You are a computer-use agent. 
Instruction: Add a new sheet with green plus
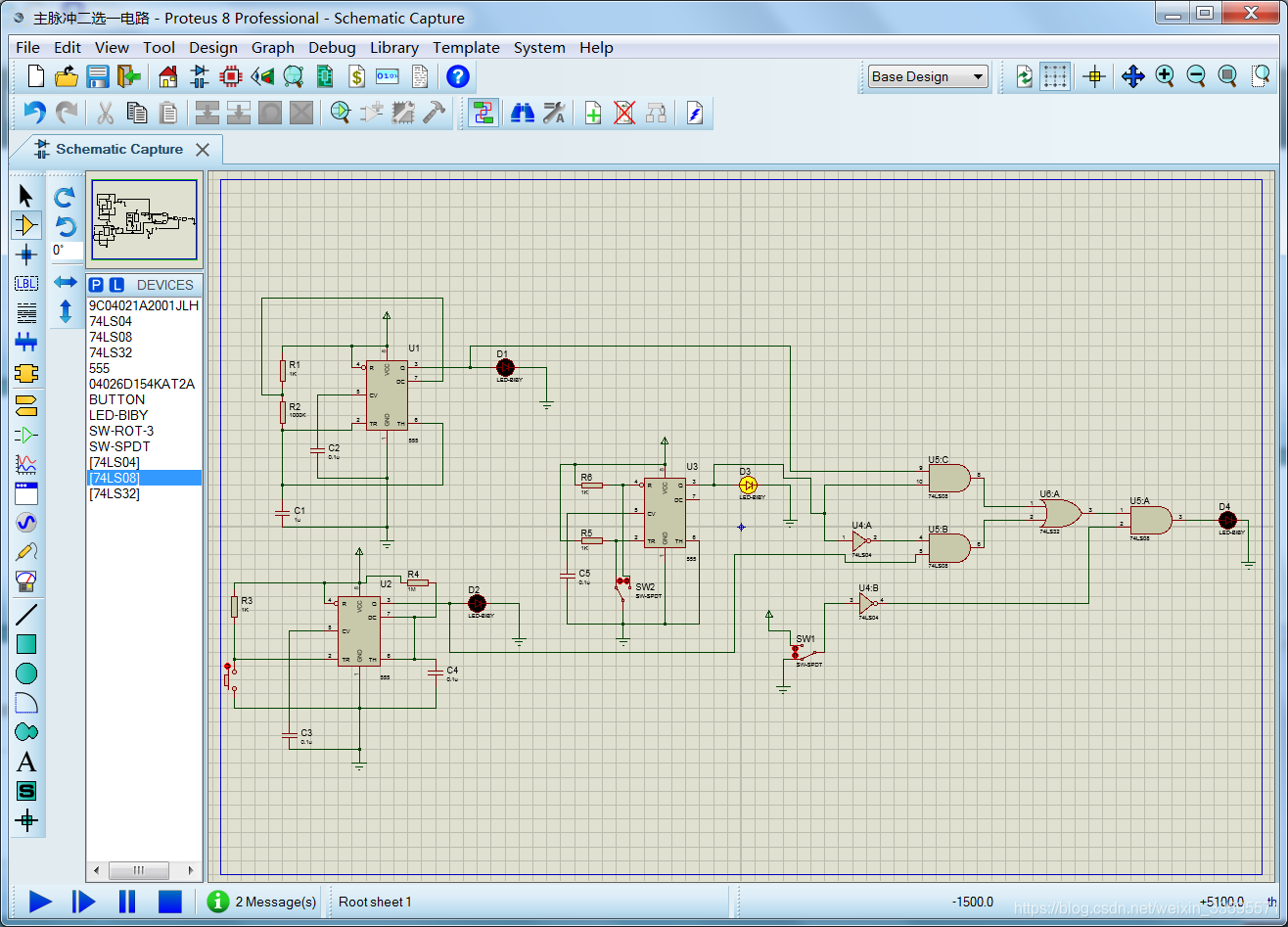coord(593,113)
